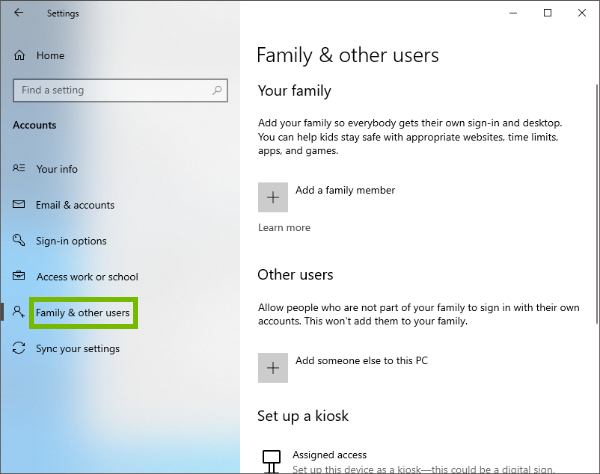Open Email & accounts section
The width and height of the screenshot is (600, 474).
75,205
